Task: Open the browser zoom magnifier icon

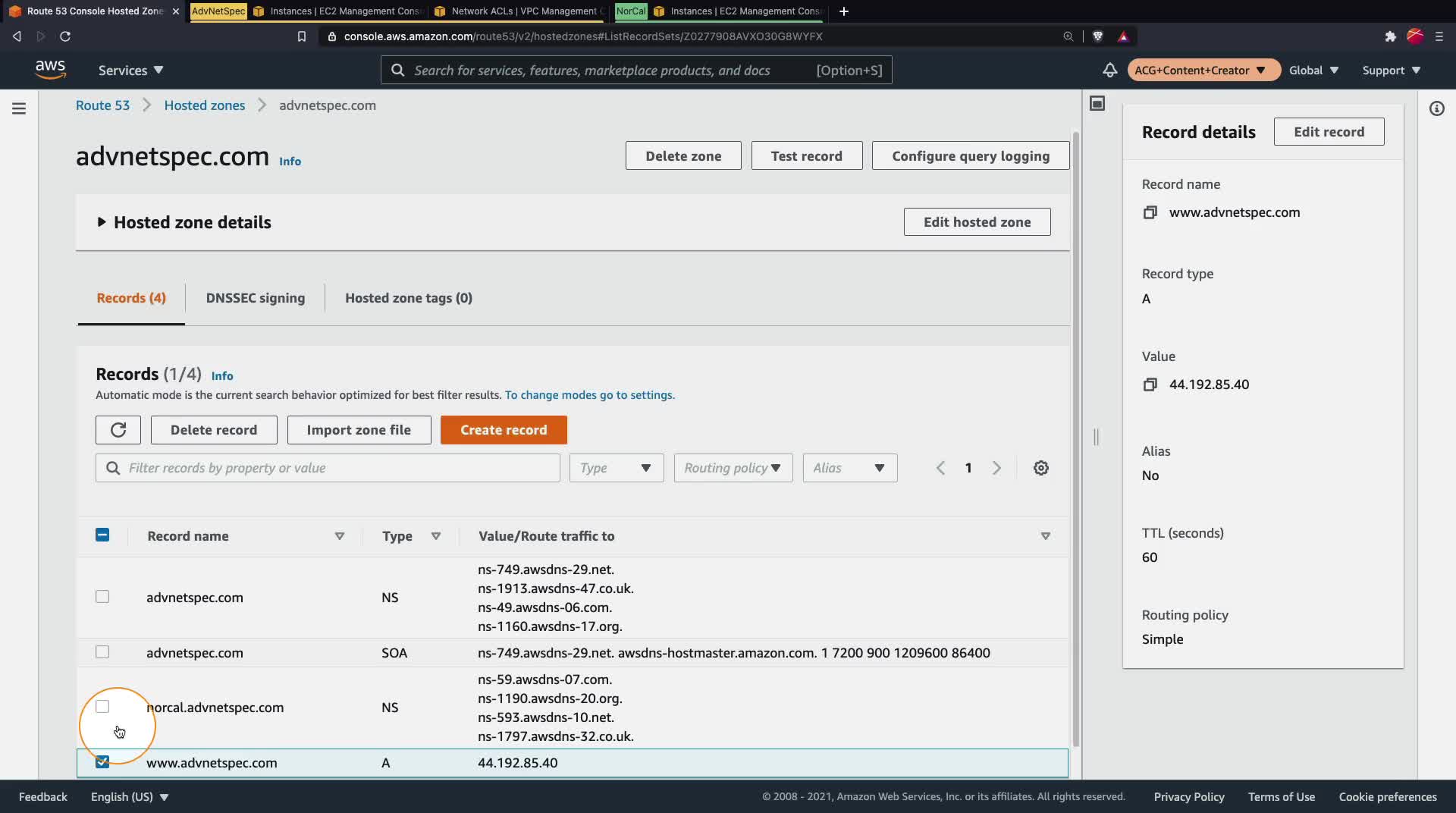Action: coord(1068,36)
